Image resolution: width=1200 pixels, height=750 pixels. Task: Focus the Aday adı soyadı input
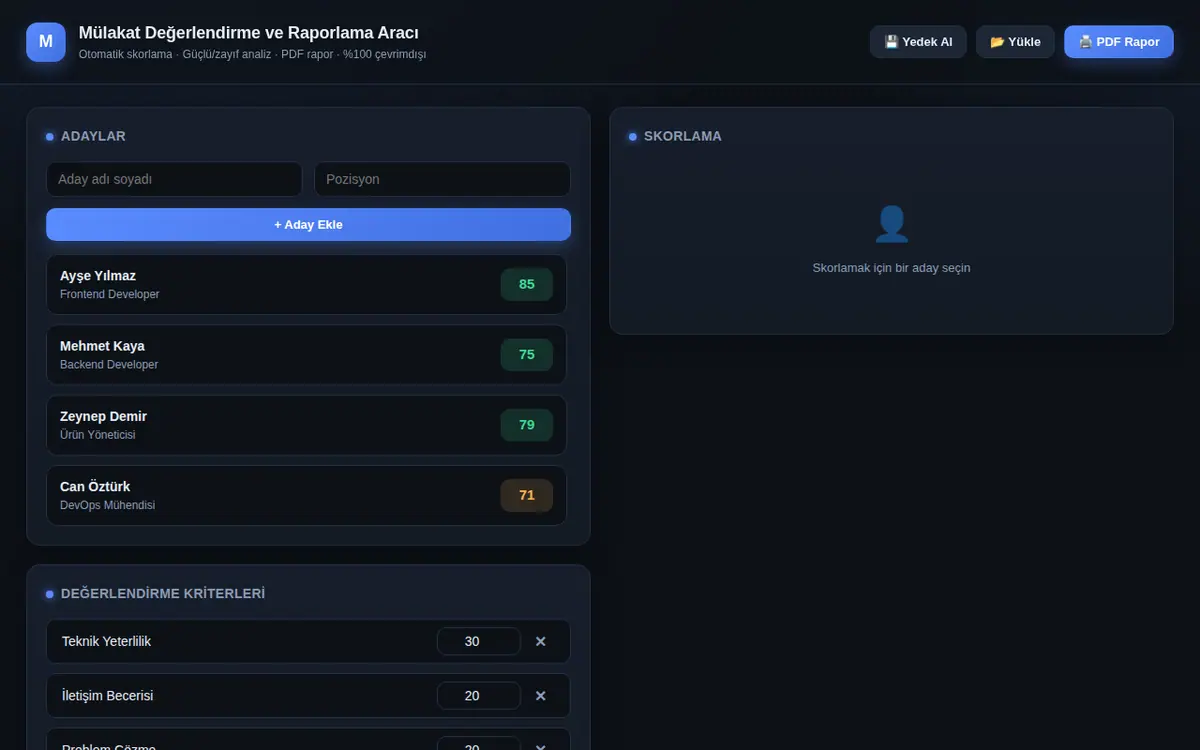174,180
